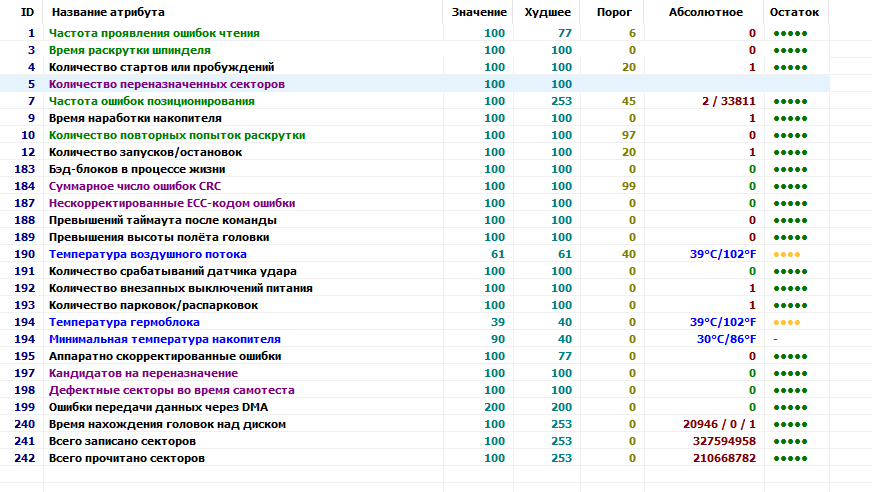Click absolute value 210668782
The image size is (872, 492).
[x=724, y=459]
